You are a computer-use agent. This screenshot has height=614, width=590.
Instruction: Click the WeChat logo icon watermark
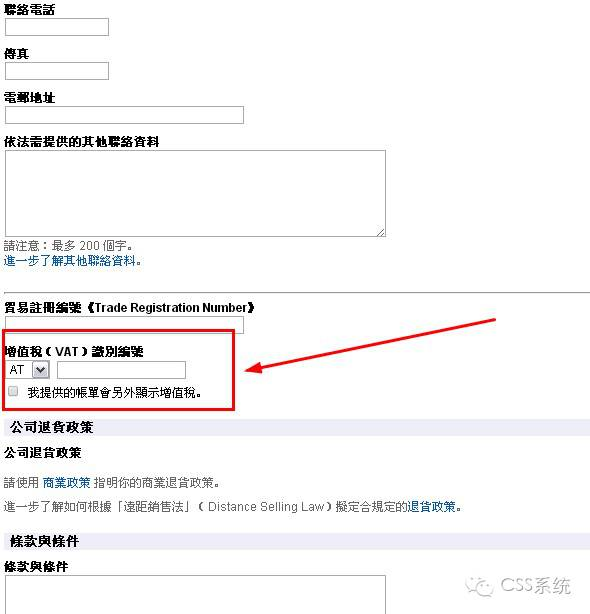point(479,586)
